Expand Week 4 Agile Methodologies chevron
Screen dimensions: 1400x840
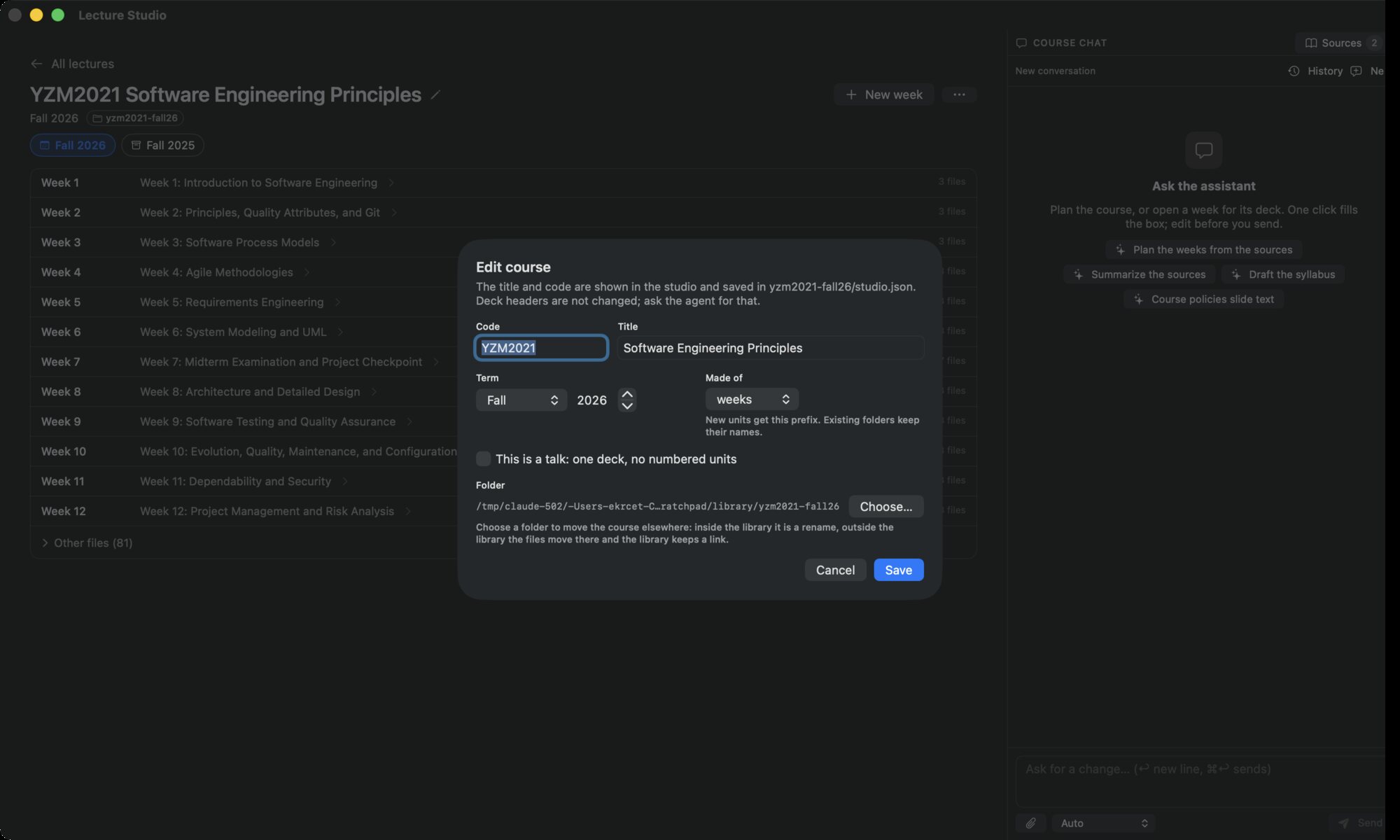pos(307,272)
